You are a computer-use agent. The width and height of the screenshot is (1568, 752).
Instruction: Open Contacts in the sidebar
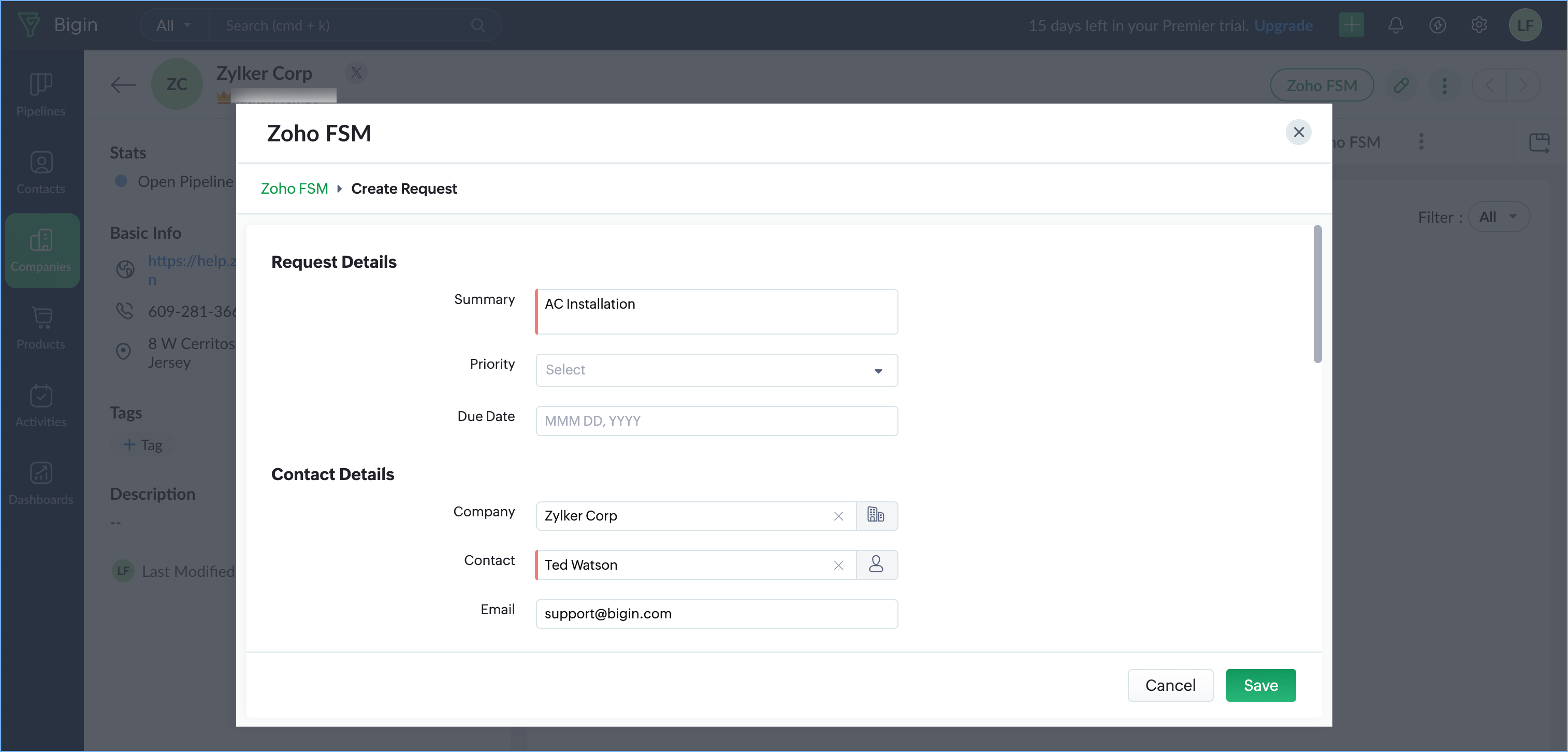click(x=41, y=173)
